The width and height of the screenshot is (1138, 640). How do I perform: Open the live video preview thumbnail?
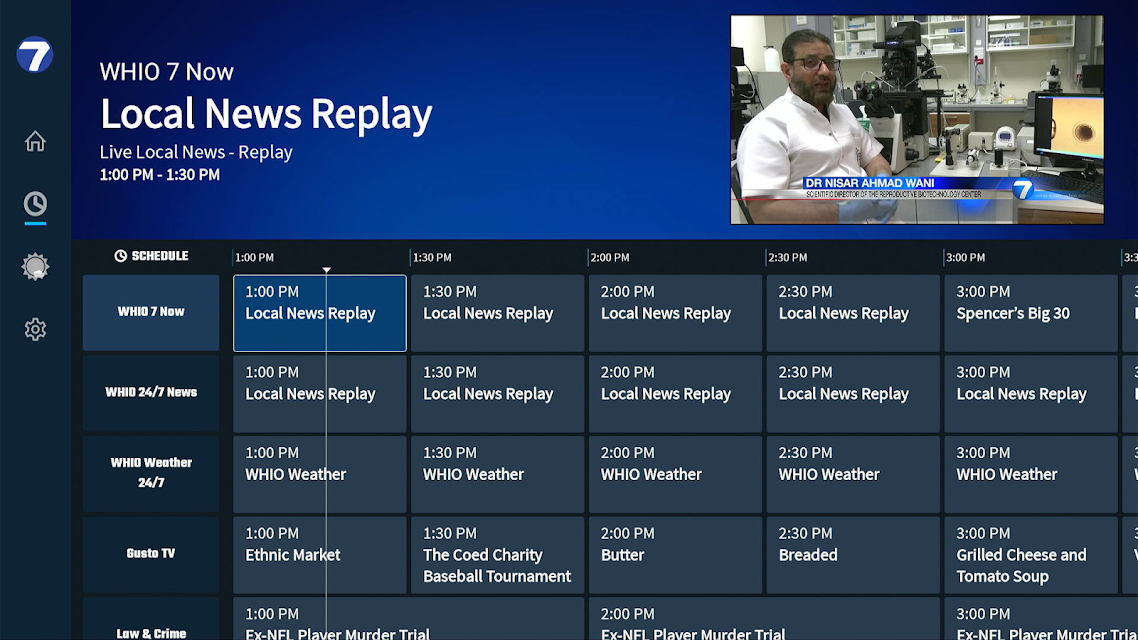click(x=917, y=120)
